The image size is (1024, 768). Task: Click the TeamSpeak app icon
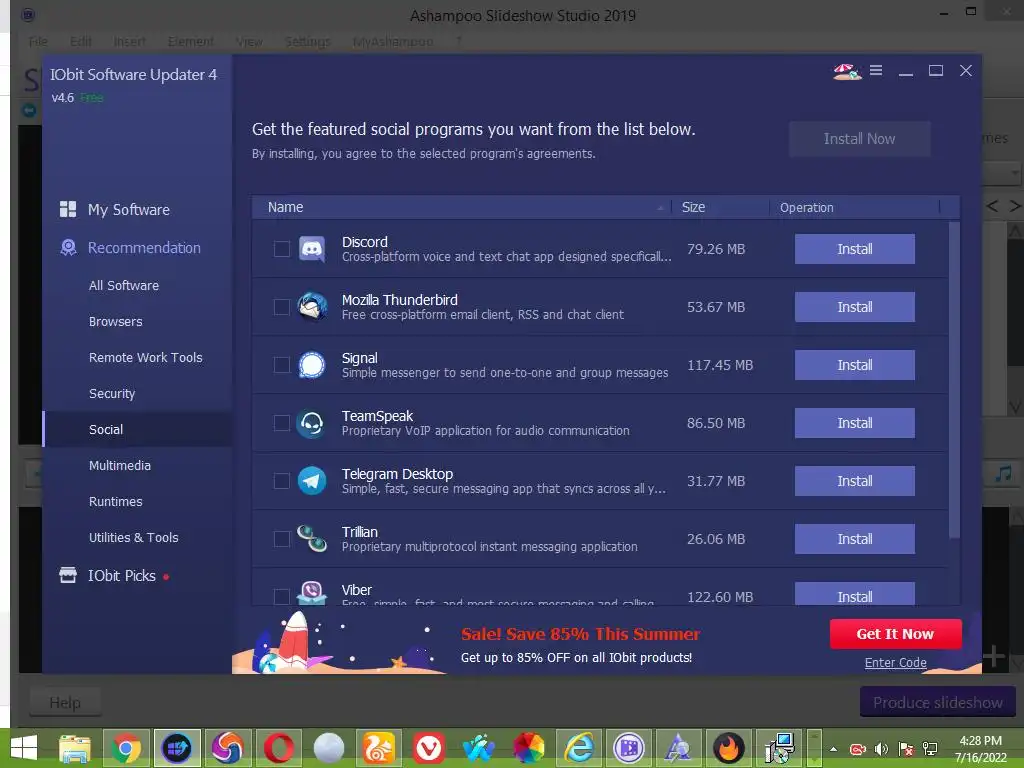(x=312, y=423)
